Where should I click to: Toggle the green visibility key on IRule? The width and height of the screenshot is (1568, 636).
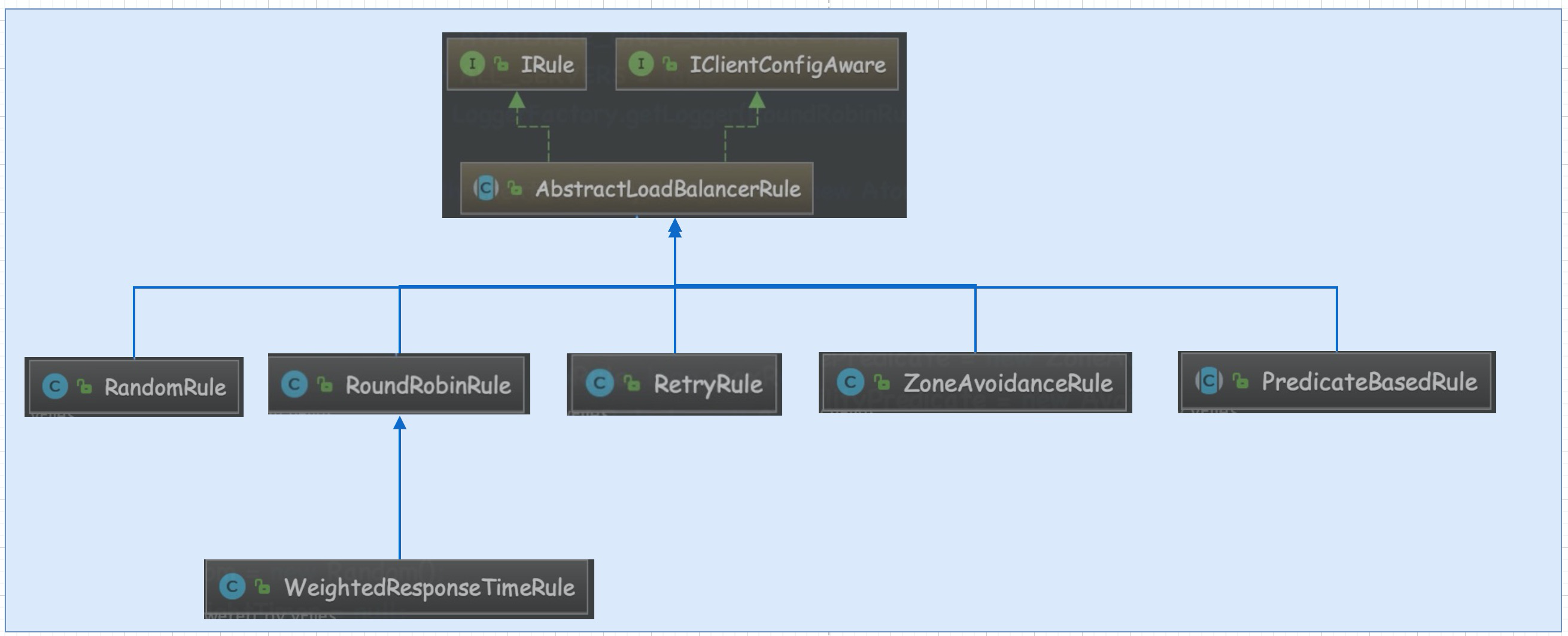[502, 63]
